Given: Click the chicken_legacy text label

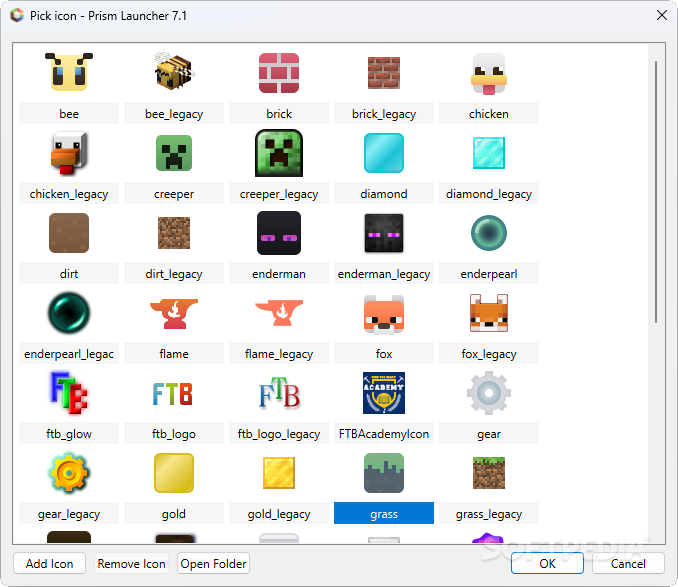Looking at the screenshot, I should tap(69, 194).
